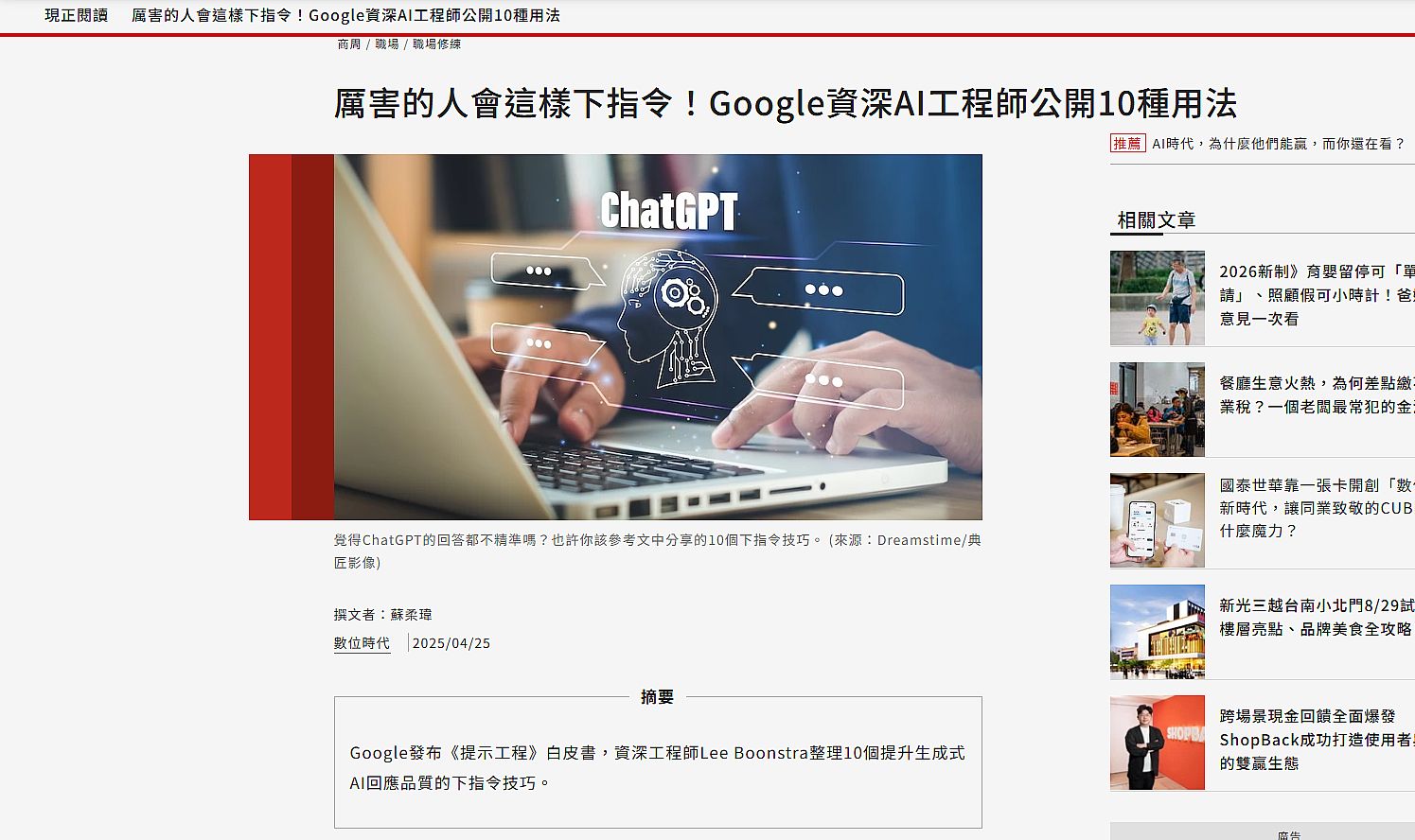The image size is (1415, 840).
Task: Open 跨場景現金回饋 ShopBack article title
Action: tap(1317, 740)
